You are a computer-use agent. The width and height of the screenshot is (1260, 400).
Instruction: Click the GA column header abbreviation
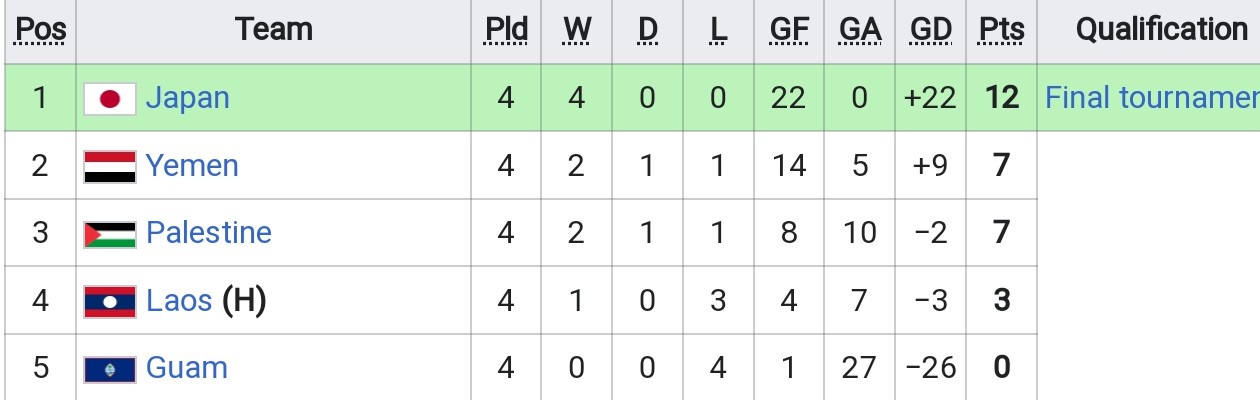[860, 30]
